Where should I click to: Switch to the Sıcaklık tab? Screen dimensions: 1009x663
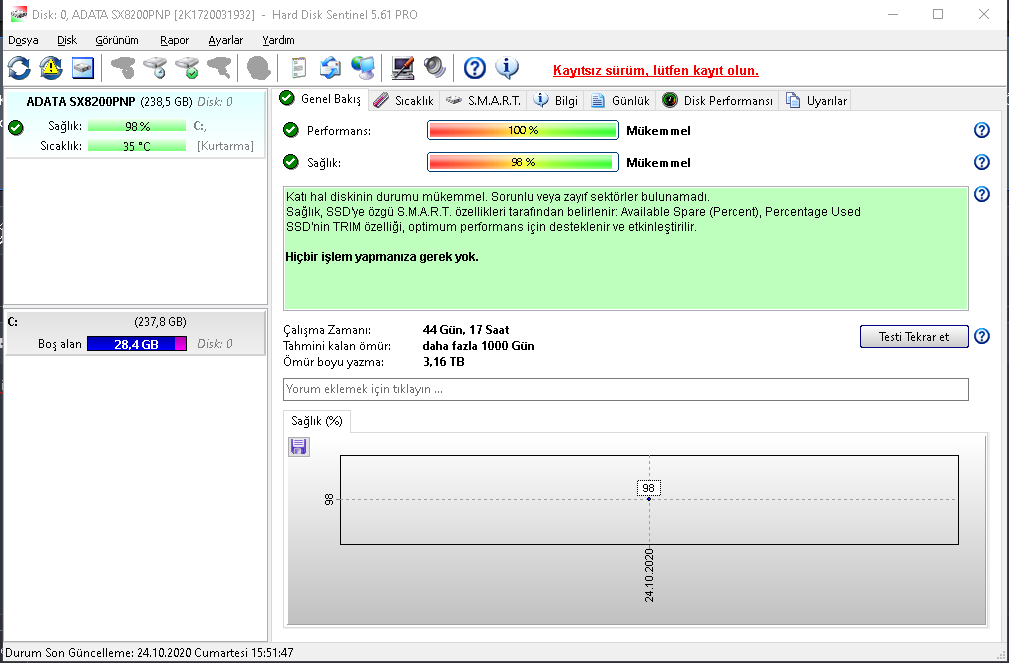[x=404, y=100]
